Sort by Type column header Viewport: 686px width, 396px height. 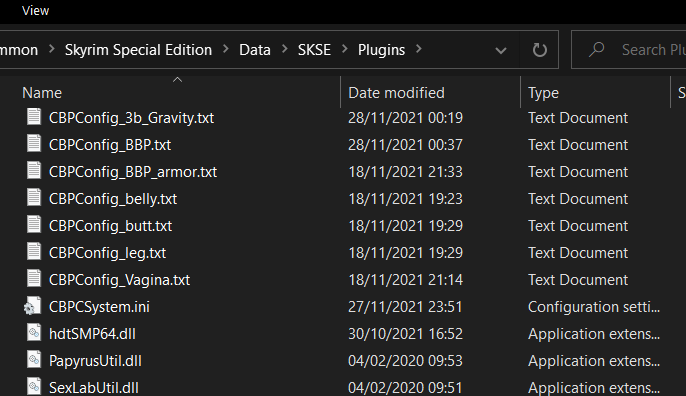(543, 93)
